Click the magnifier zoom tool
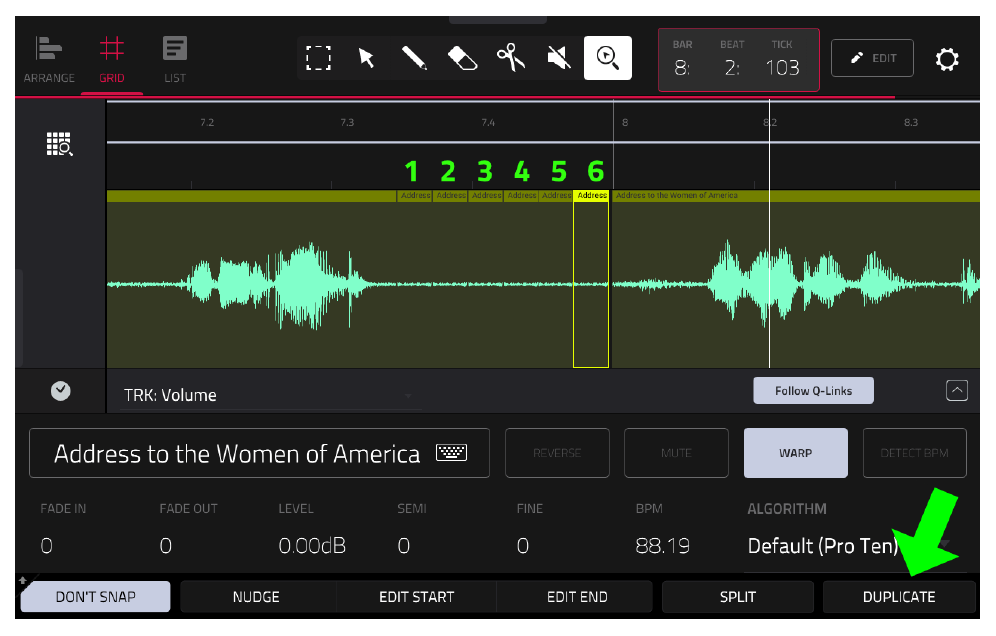Viewport: 996px width, 636px height. pyautogui.click(x=608, y=58)
